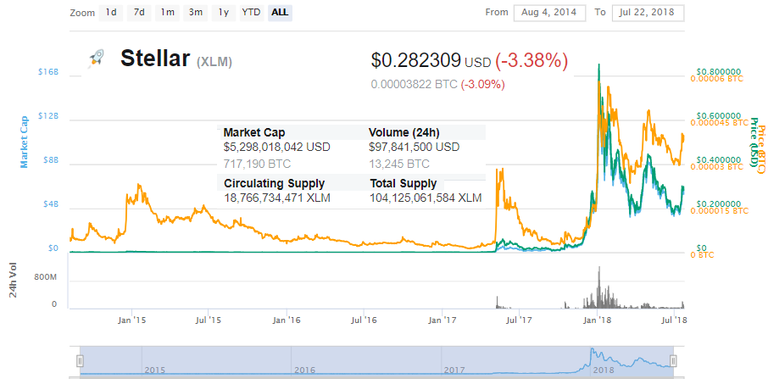Click the Market Cap axis label
768x379 pixels.
(24, 142)
